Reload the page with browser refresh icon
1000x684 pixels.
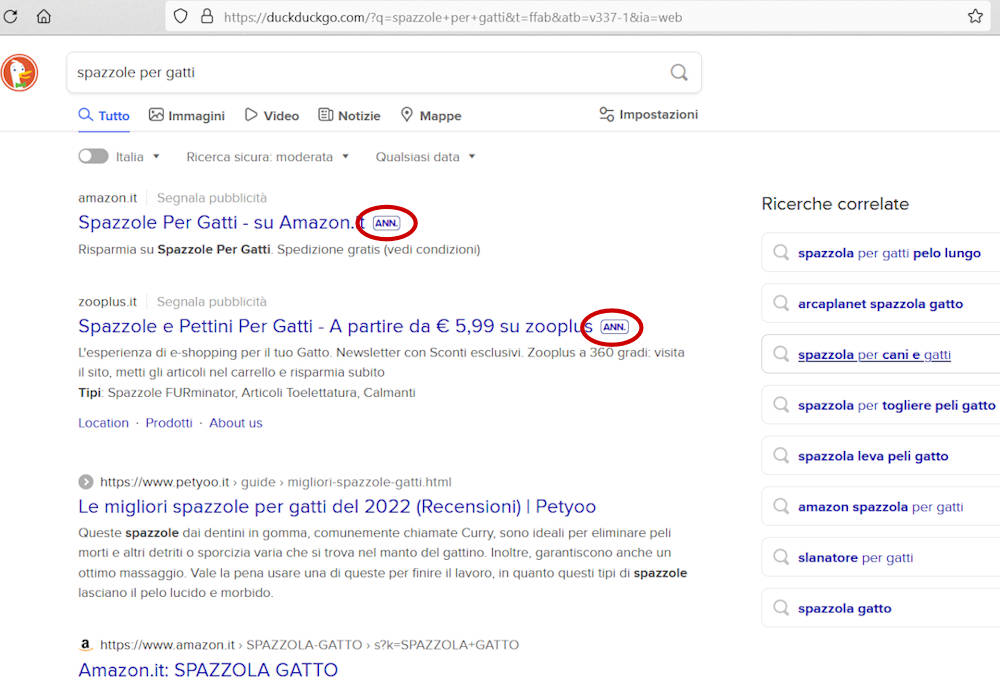coord(11,16)
